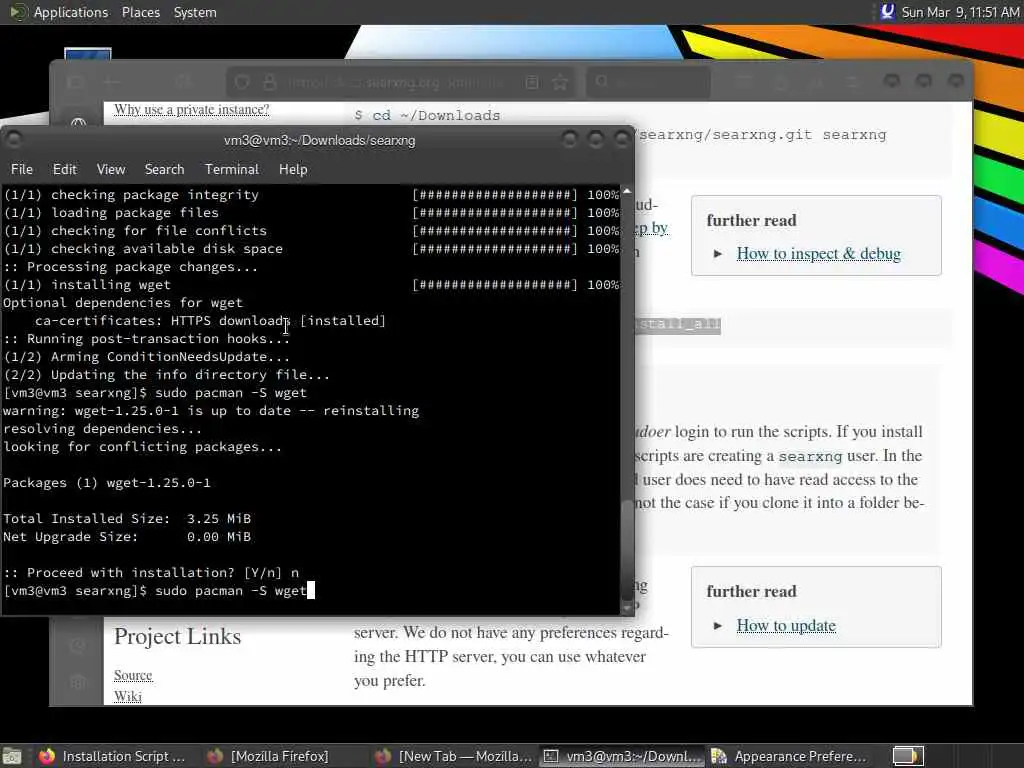Click the Firefox search box
1024x768 pixels.
pos(648,82)
